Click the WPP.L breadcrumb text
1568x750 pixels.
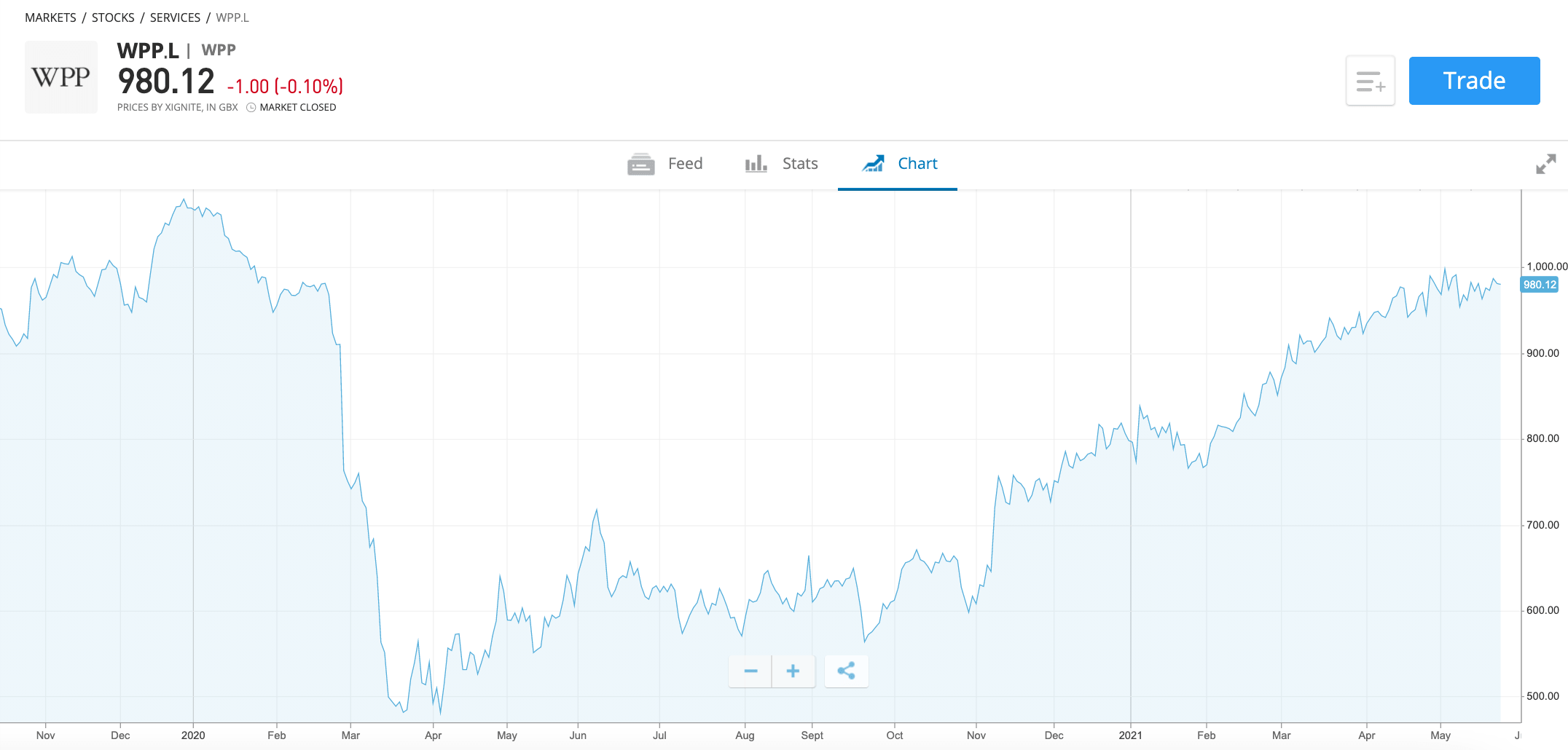[232, 17]
